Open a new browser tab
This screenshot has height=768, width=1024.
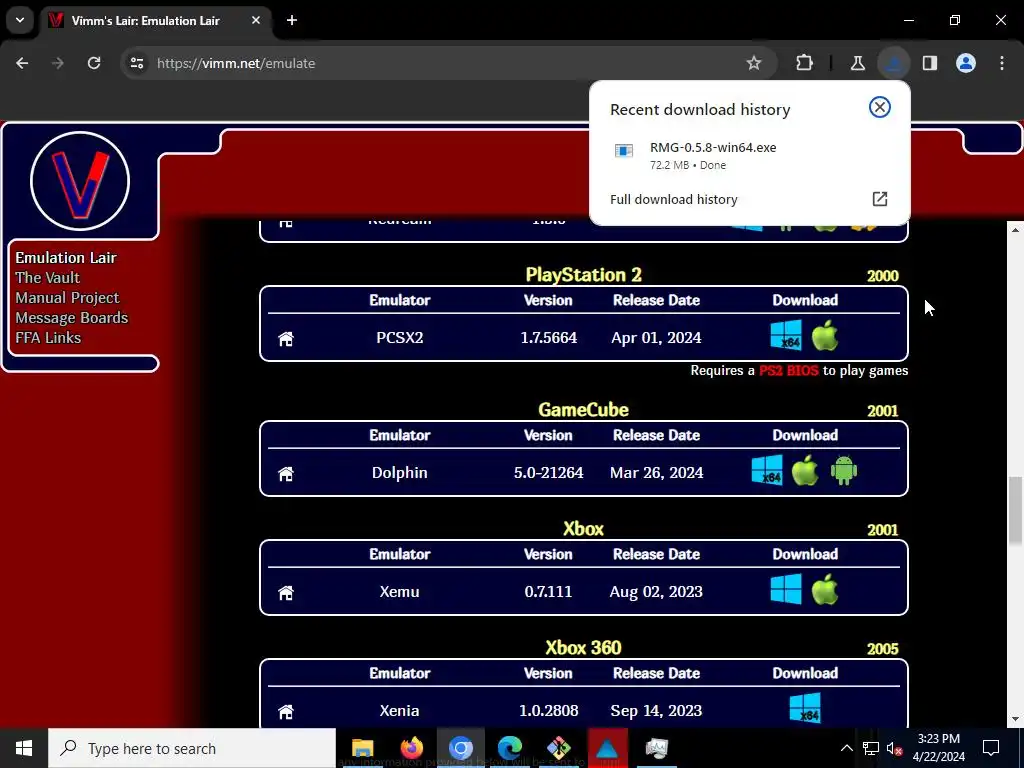pos(292,20)
